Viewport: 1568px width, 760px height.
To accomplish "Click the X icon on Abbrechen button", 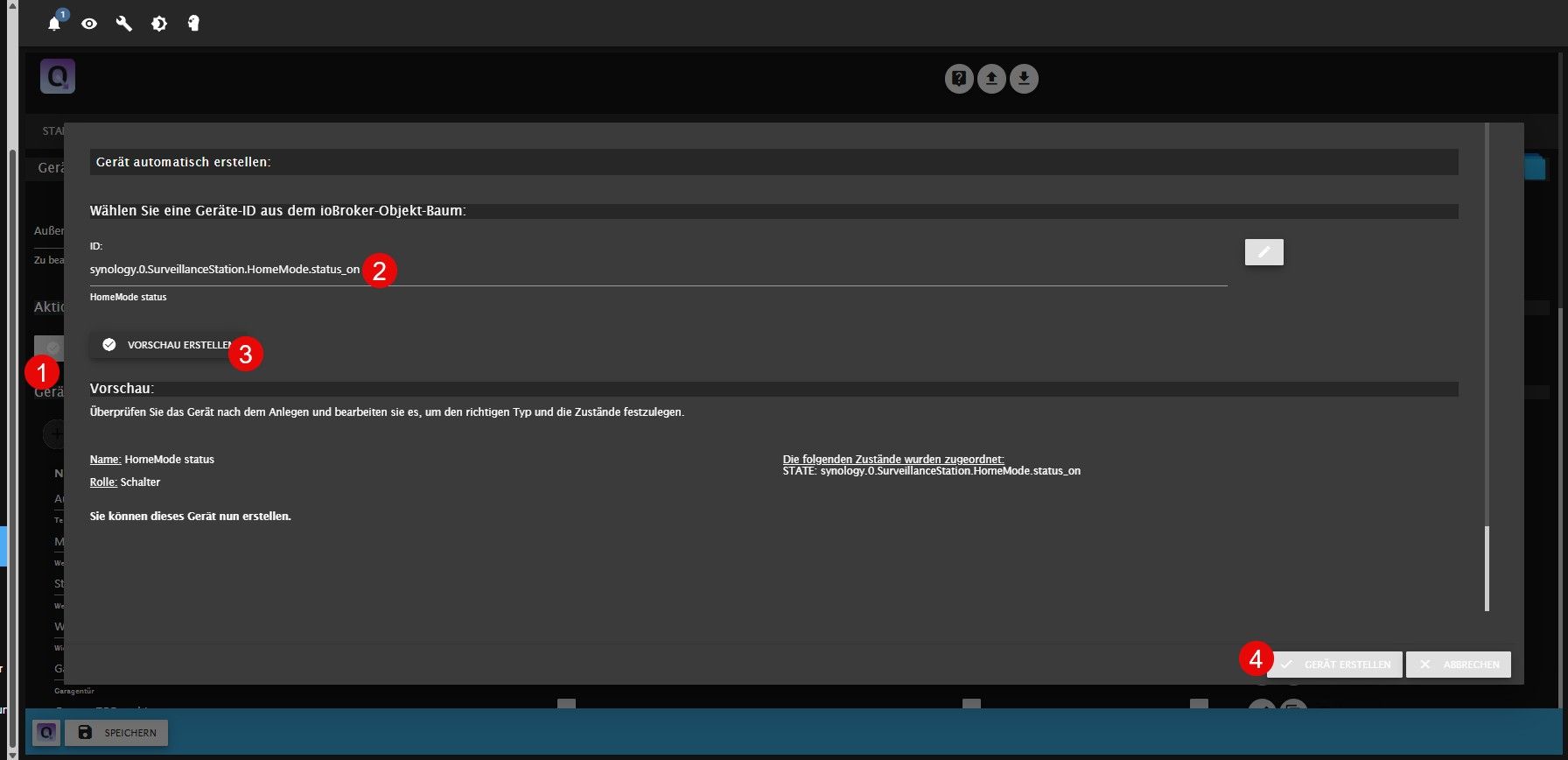I will pos(1425,665).
